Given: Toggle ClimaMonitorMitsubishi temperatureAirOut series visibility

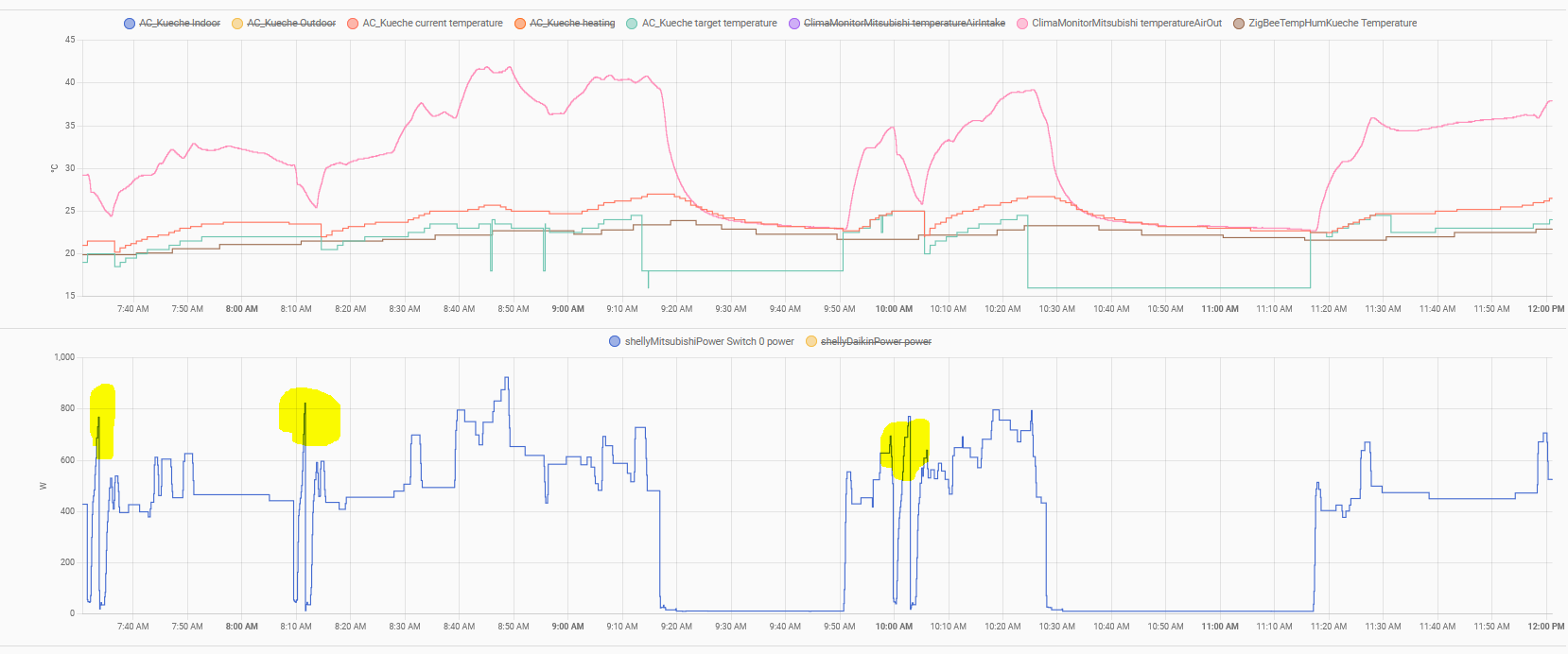Looking at the screenshot, I should pos(1125,24).
